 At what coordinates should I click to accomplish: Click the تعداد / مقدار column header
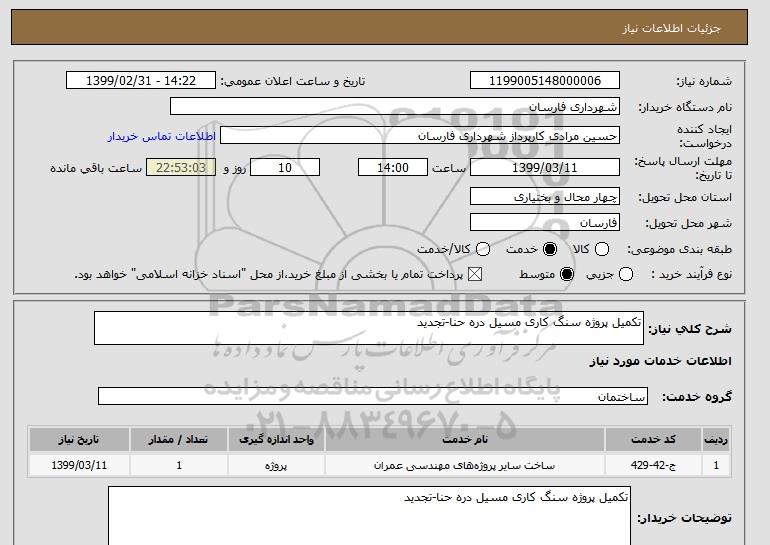pyautogui.click(x=179, y=439)
